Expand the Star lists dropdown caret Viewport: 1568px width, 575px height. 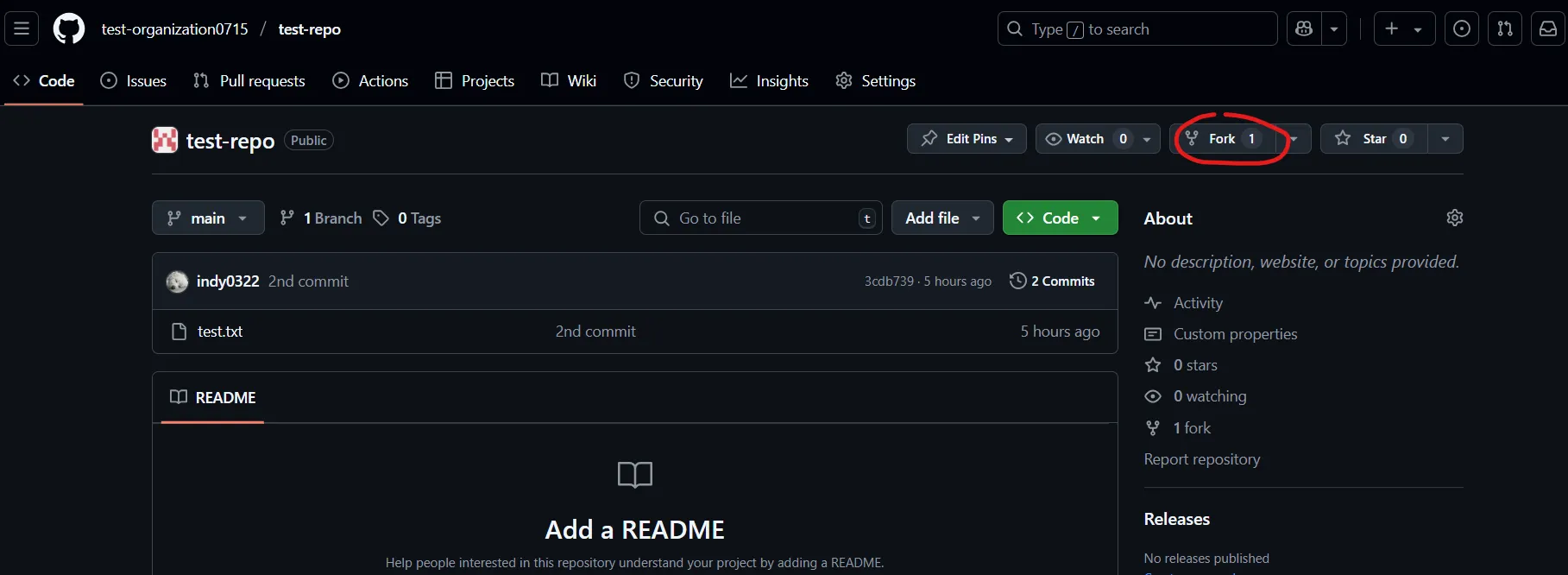1445,138
